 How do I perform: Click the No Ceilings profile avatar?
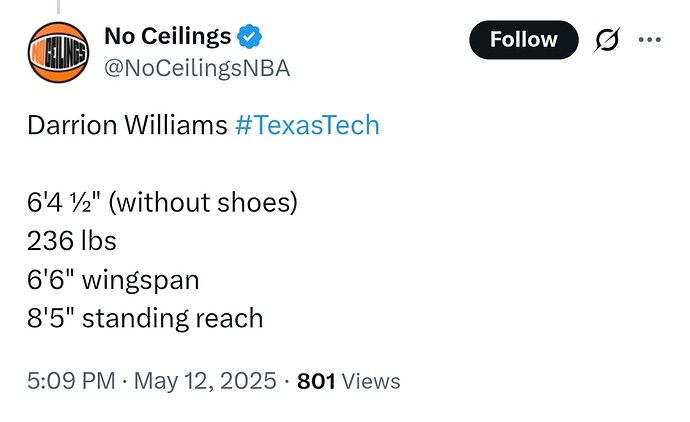(56, 53)
